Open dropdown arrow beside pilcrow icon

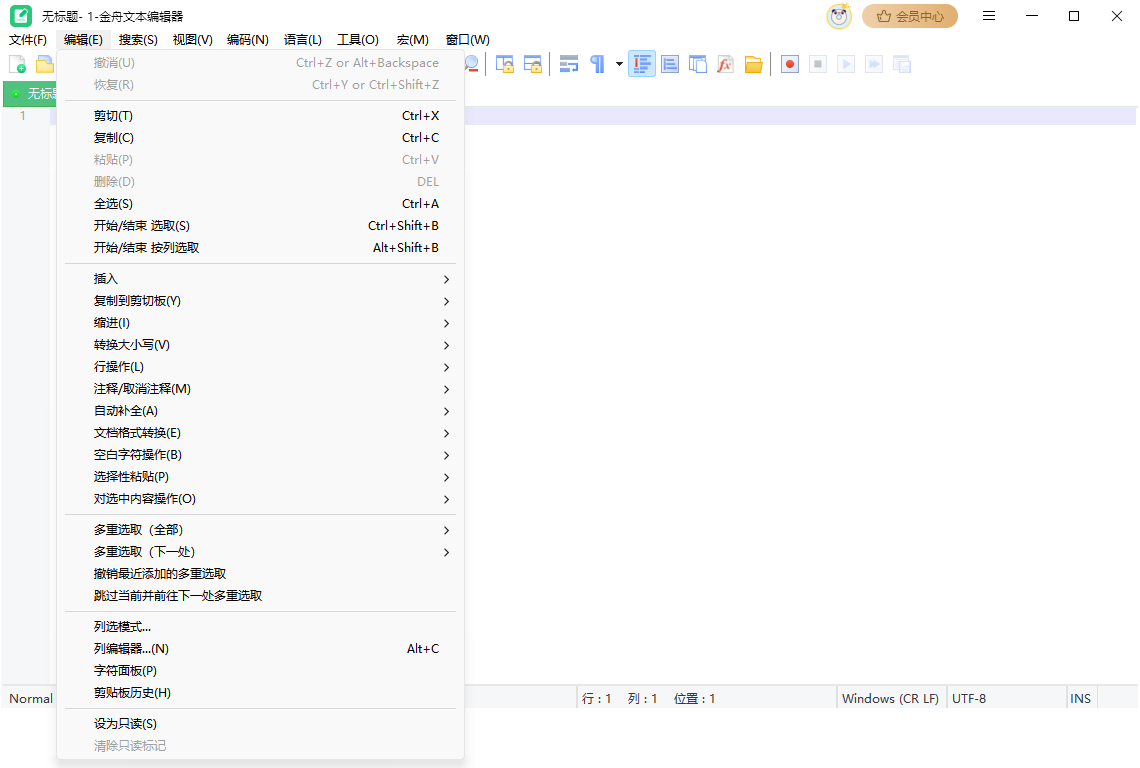point(619,64)
